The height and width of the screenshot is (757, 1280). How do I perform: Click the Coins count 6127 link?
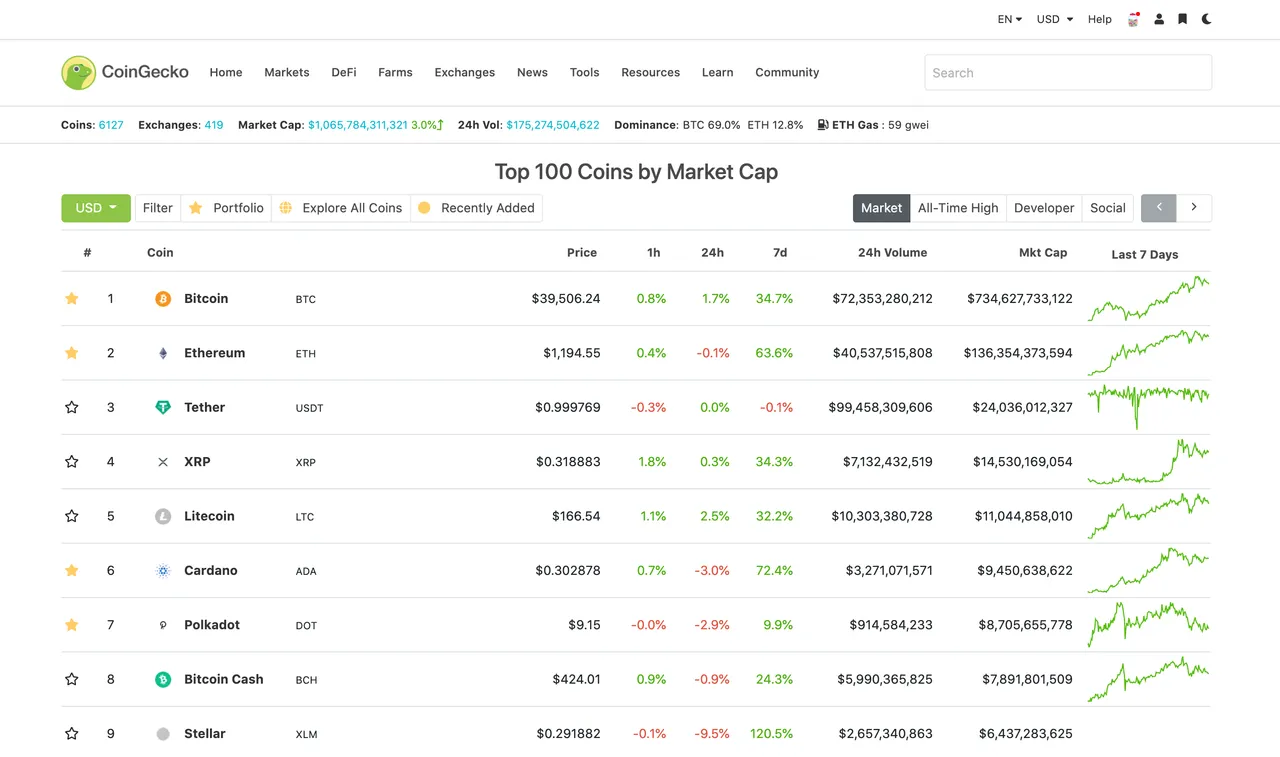tap(111, 125)
